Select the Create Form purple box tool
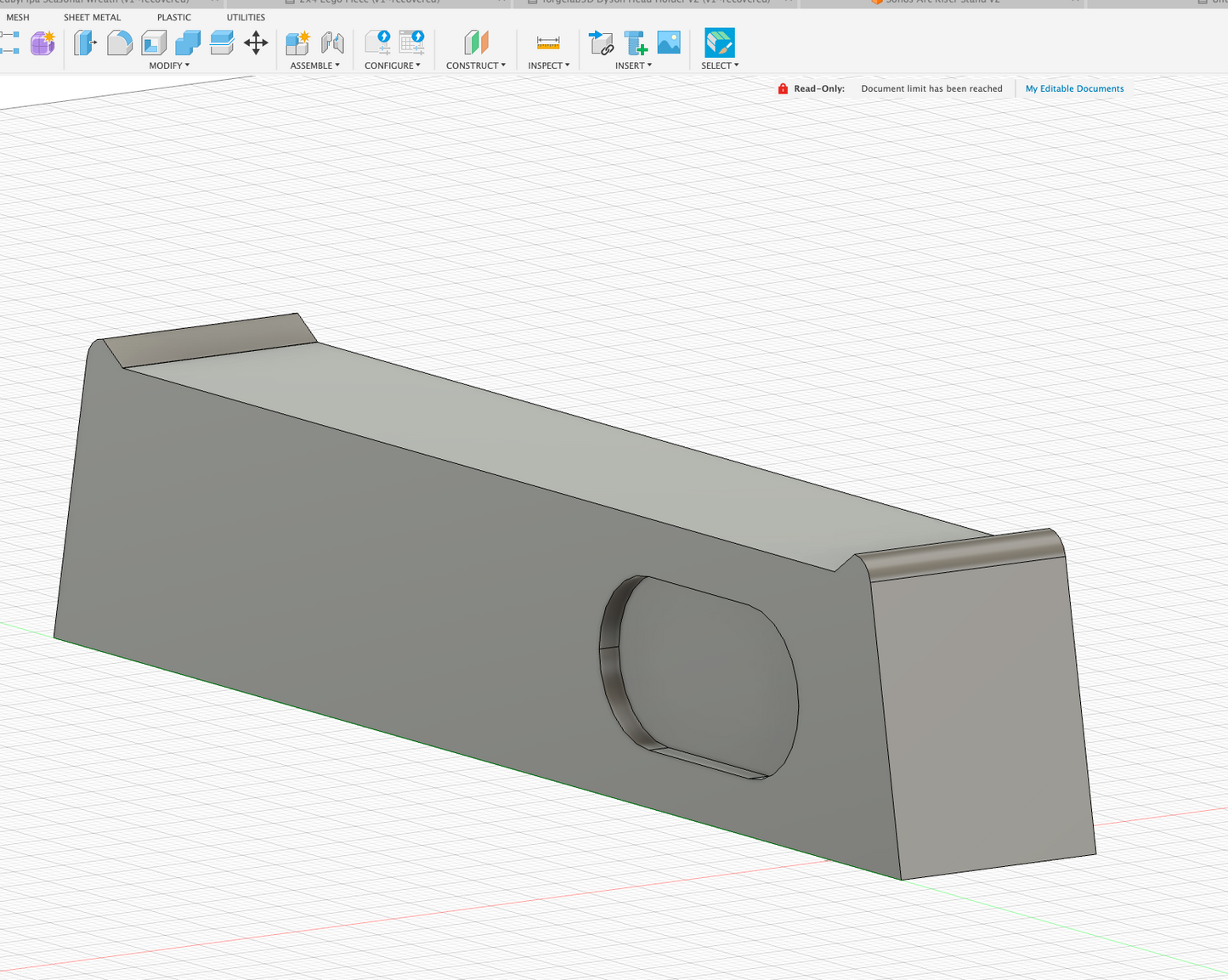The height and width of the screenshot is (980, 1228). [42, 42]
